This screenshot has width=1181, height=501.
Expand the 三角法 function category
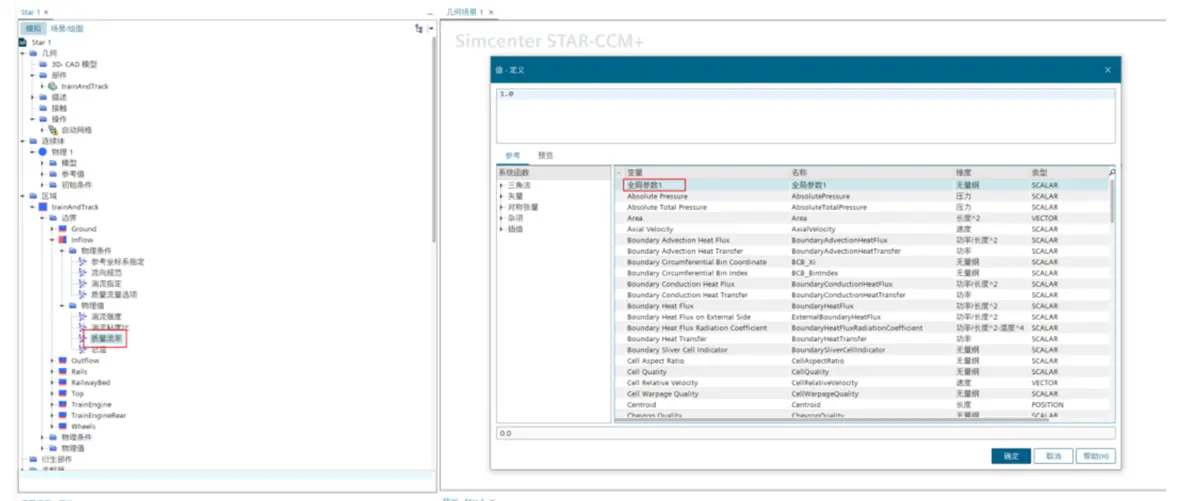(502, 185)
